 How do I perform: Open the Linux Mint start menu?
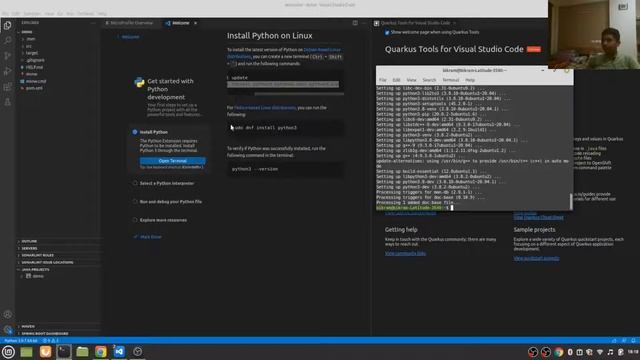[x=8, y=352]
